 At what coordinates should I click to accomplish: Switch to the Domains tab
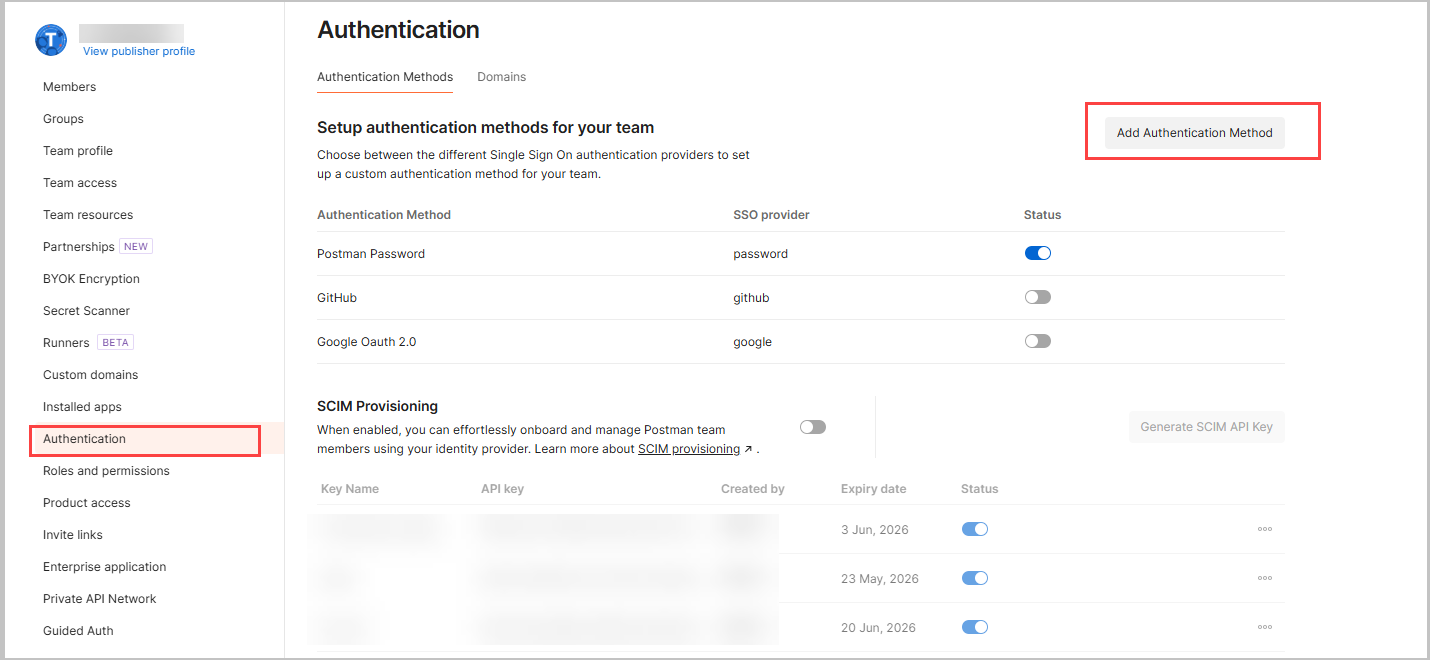(501, 77)
